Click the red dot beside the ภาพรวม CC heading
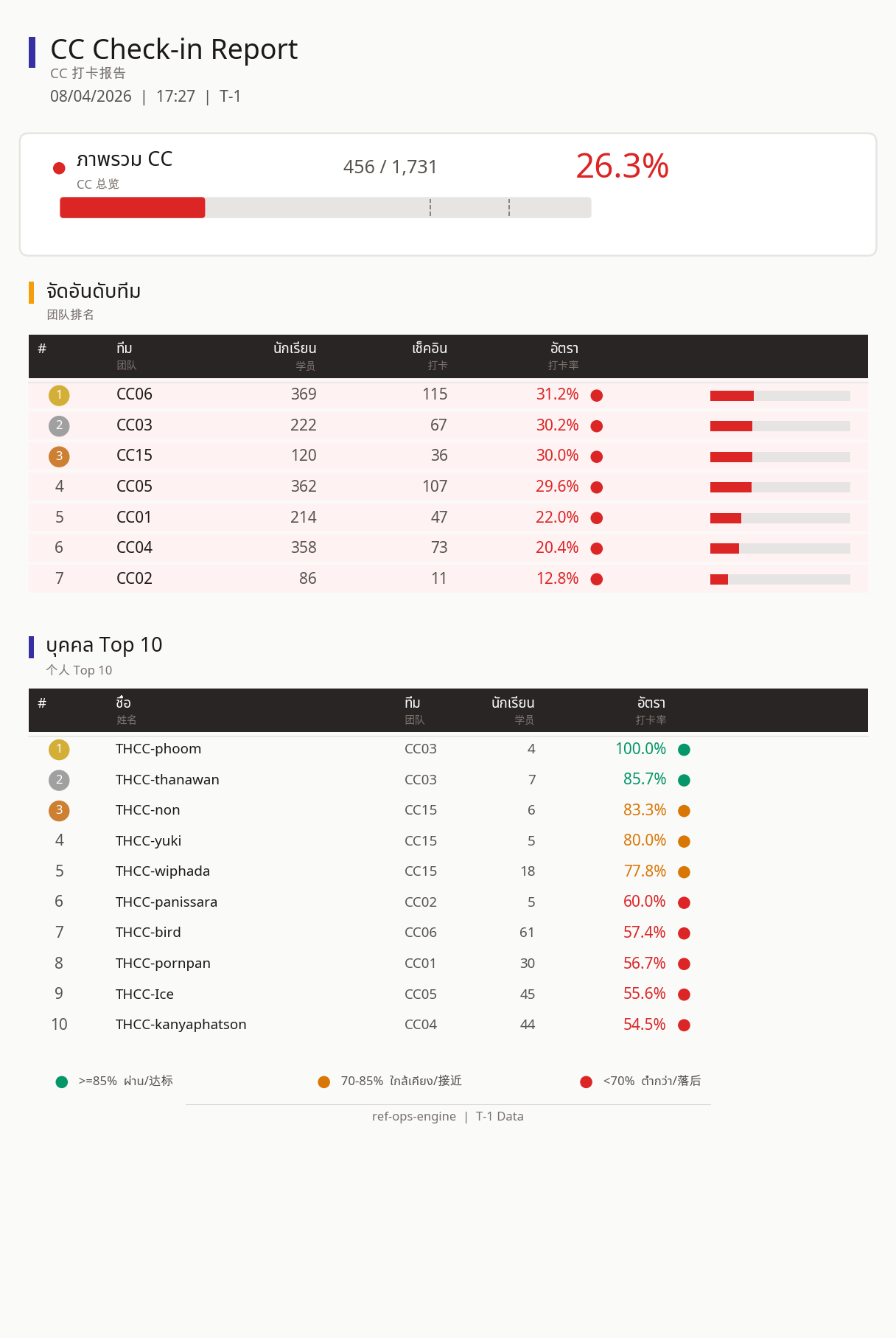This screenshot has height=1338, width=896. (x=60, y=168)
